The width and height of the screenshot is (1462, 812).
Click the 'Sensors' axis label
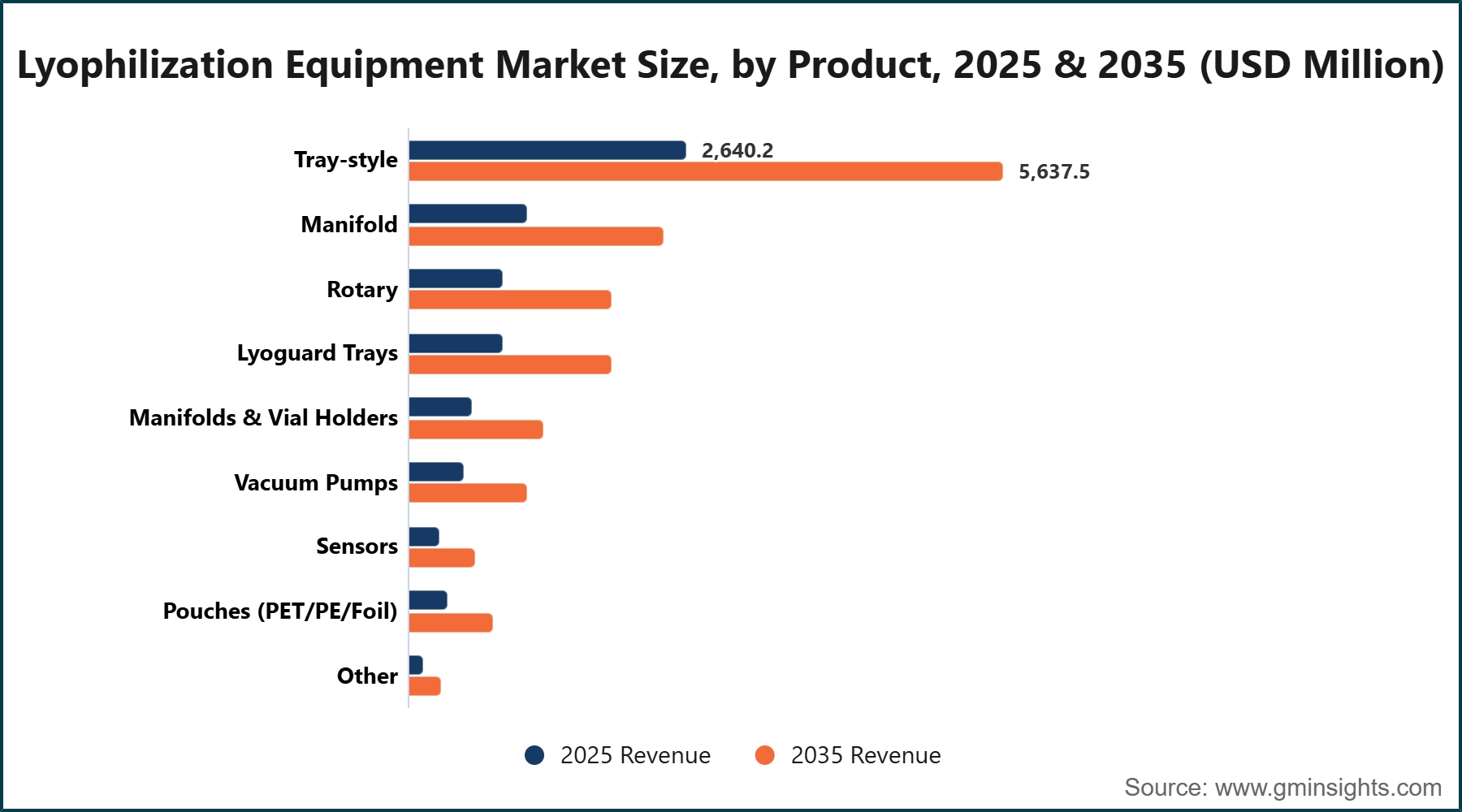[x=357, y=546]
